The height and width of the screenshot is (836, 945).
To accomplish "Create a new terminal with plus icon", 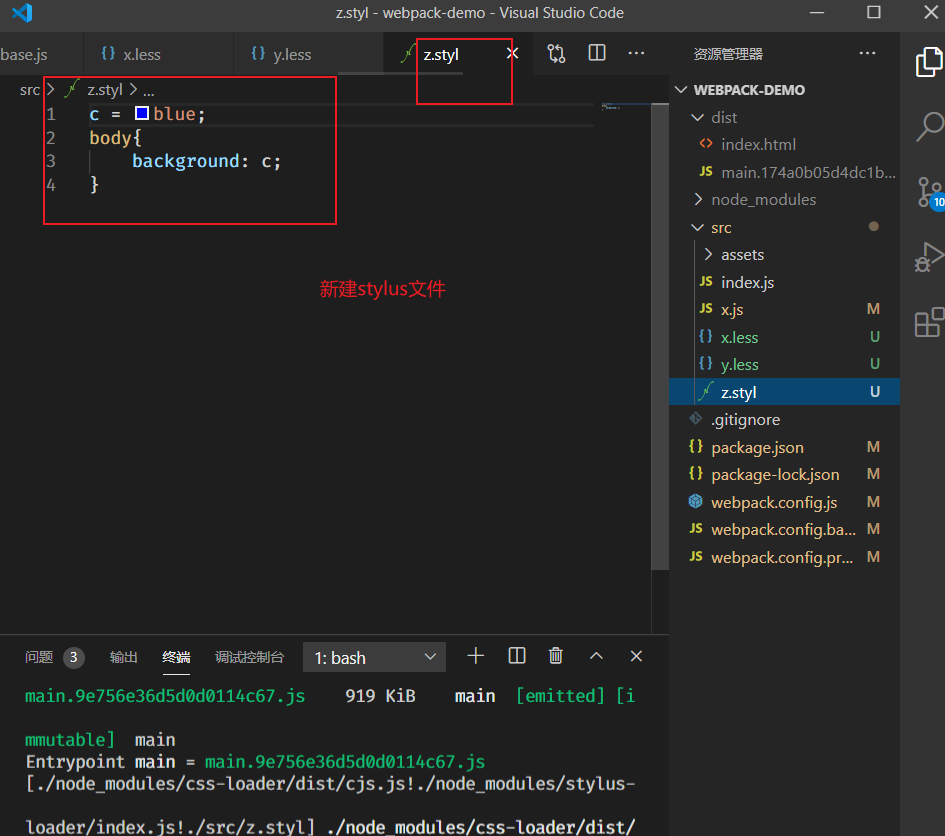I will tap(476, 656).
